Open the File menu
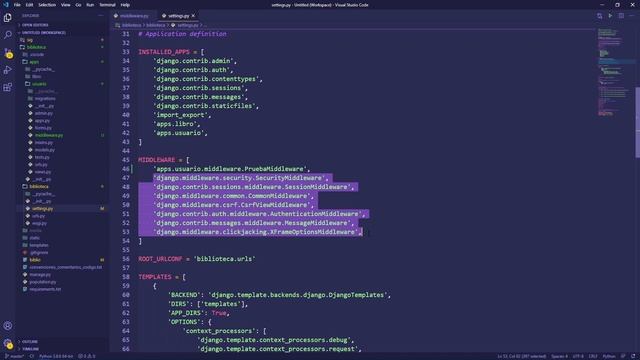Screen dimensions: 640x360 click(17, 5)
